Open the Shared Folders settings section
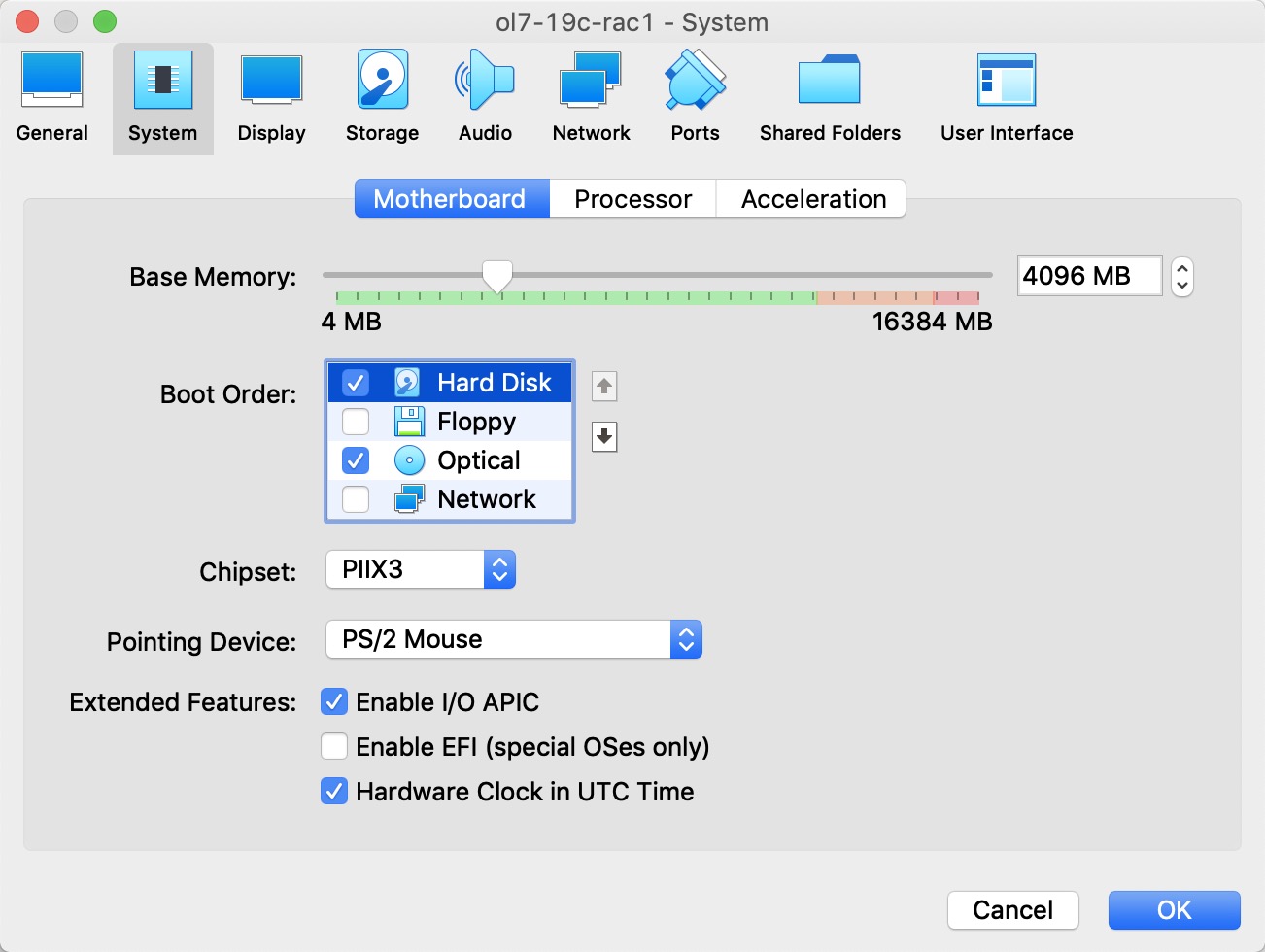This screenshot has height=952, width=1265. (830, 98)
